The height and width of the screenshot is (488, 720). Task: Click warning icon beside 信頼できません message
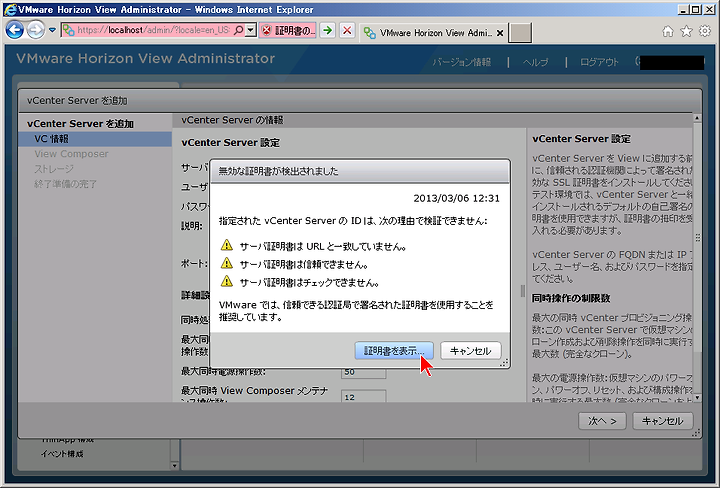227,263
